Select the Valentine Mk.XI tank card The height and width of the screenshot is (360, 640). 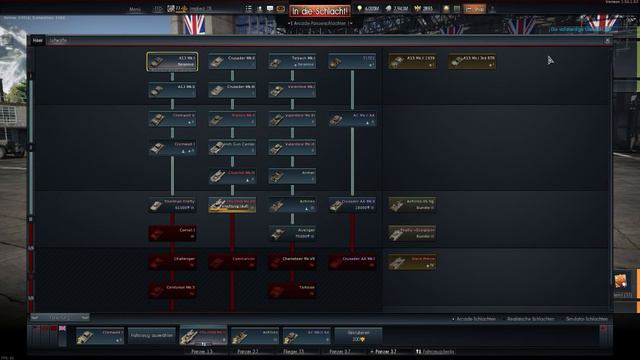tap(292, 119)
